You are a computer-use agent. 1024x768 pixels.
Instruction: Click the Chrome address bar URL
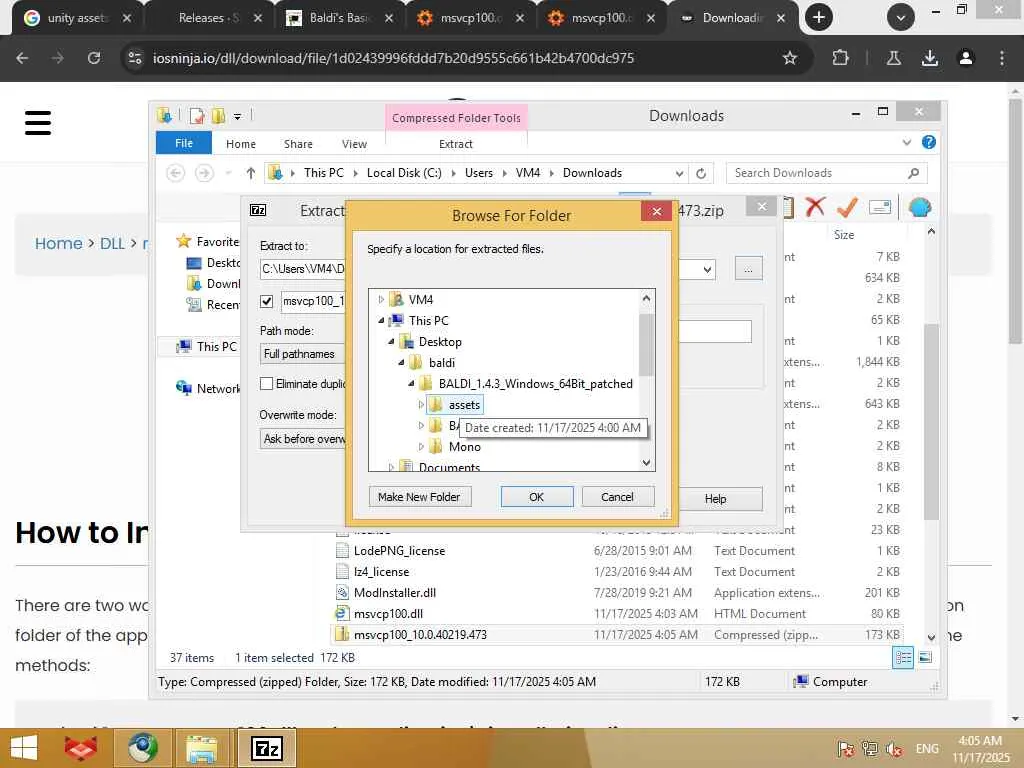(393, 58)
